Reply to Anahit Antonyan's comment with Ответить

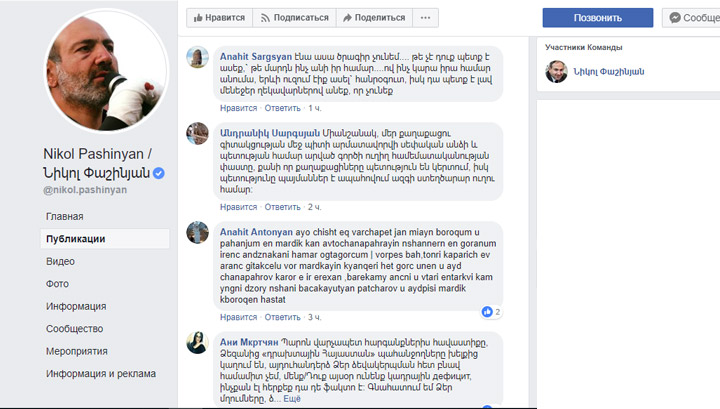(x=282, y=317)
